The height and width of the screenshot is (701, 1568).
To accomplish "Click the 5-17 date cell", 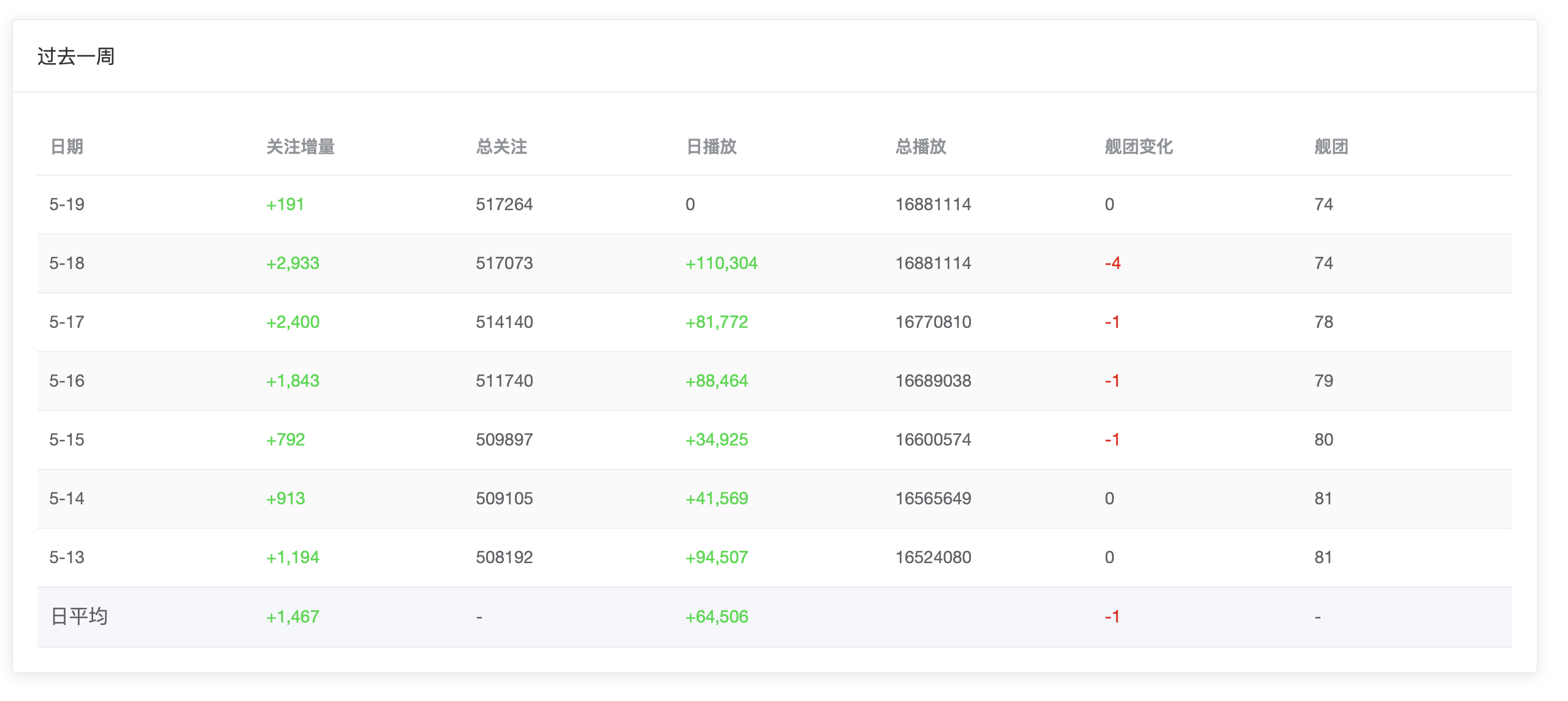I will pyautogui.click(x=67, y=322).
